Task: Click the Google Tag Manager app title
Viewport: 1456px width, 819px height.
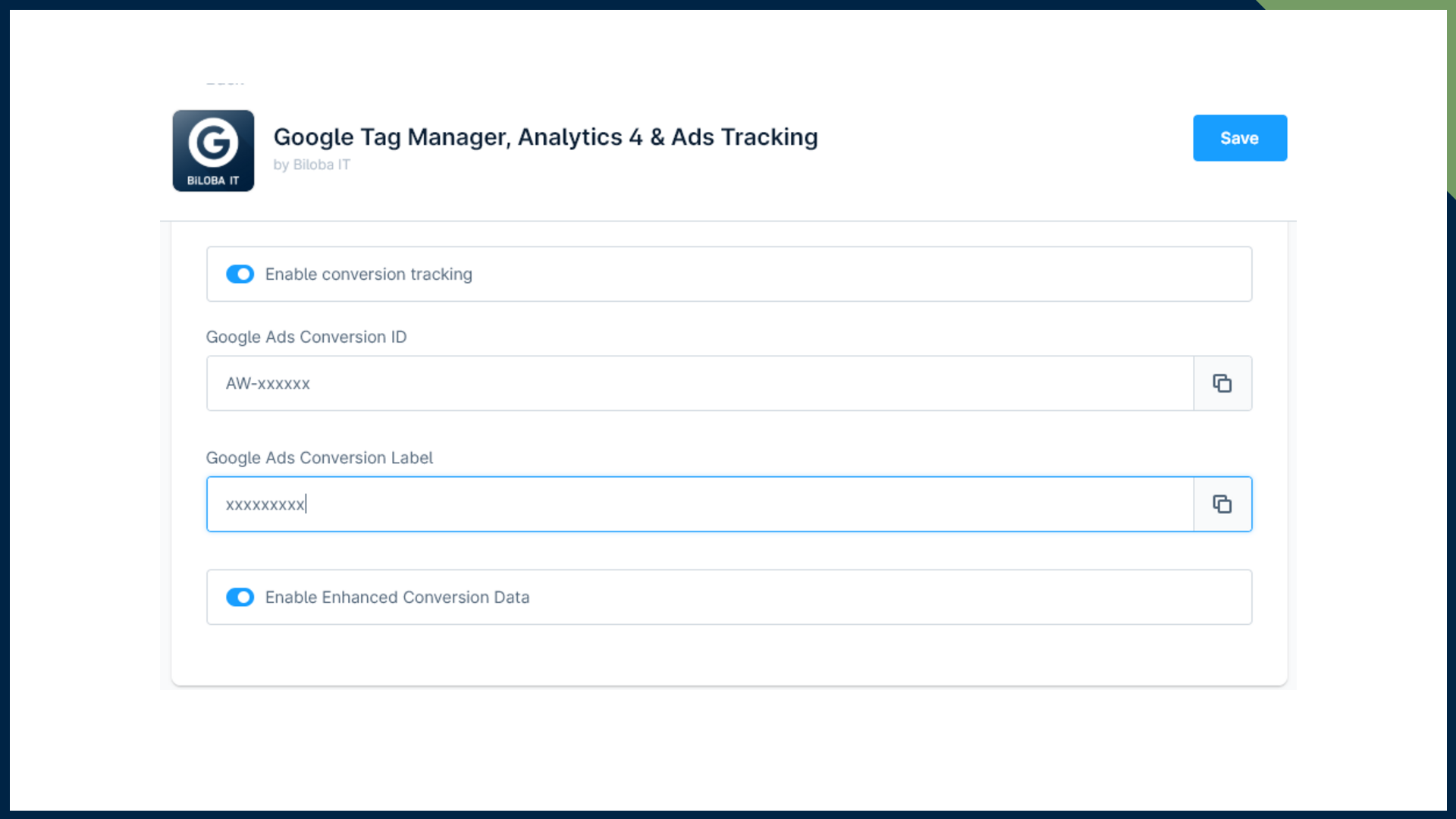Action: pos(545,137)
